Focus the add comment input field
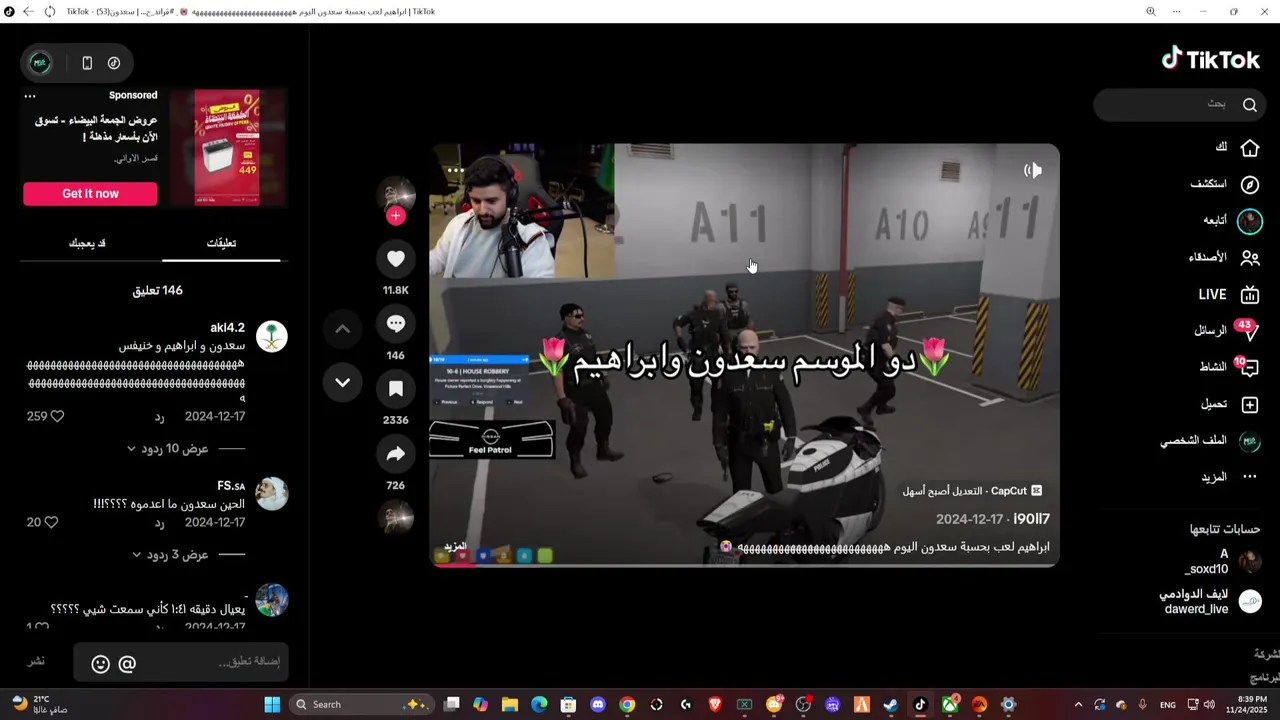Screen dimensions: 1280x720 [181, 662]
